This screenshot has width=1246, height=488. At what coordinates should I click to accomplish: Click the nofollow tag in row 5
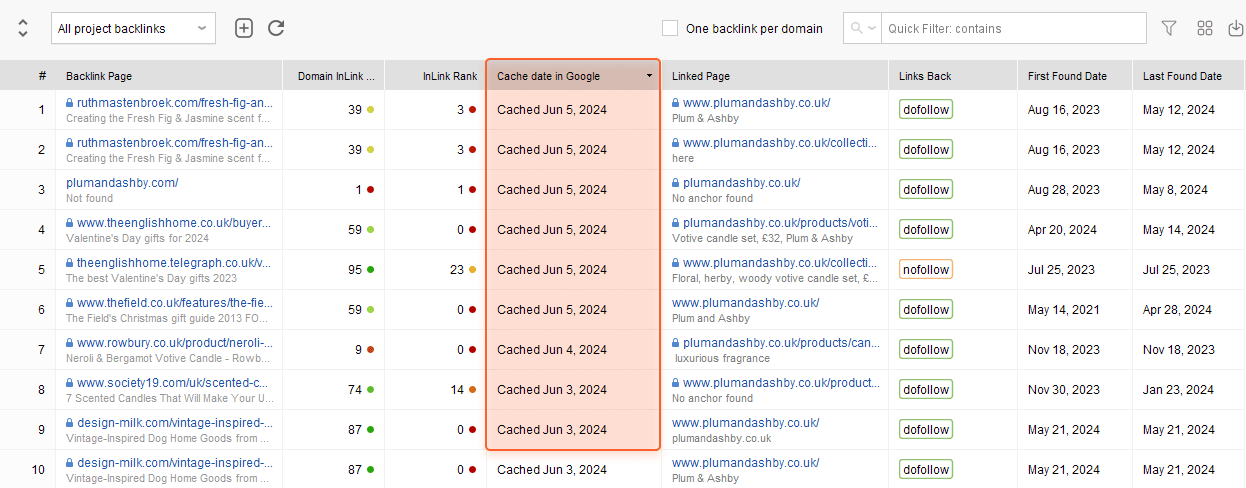coord(926,269)
